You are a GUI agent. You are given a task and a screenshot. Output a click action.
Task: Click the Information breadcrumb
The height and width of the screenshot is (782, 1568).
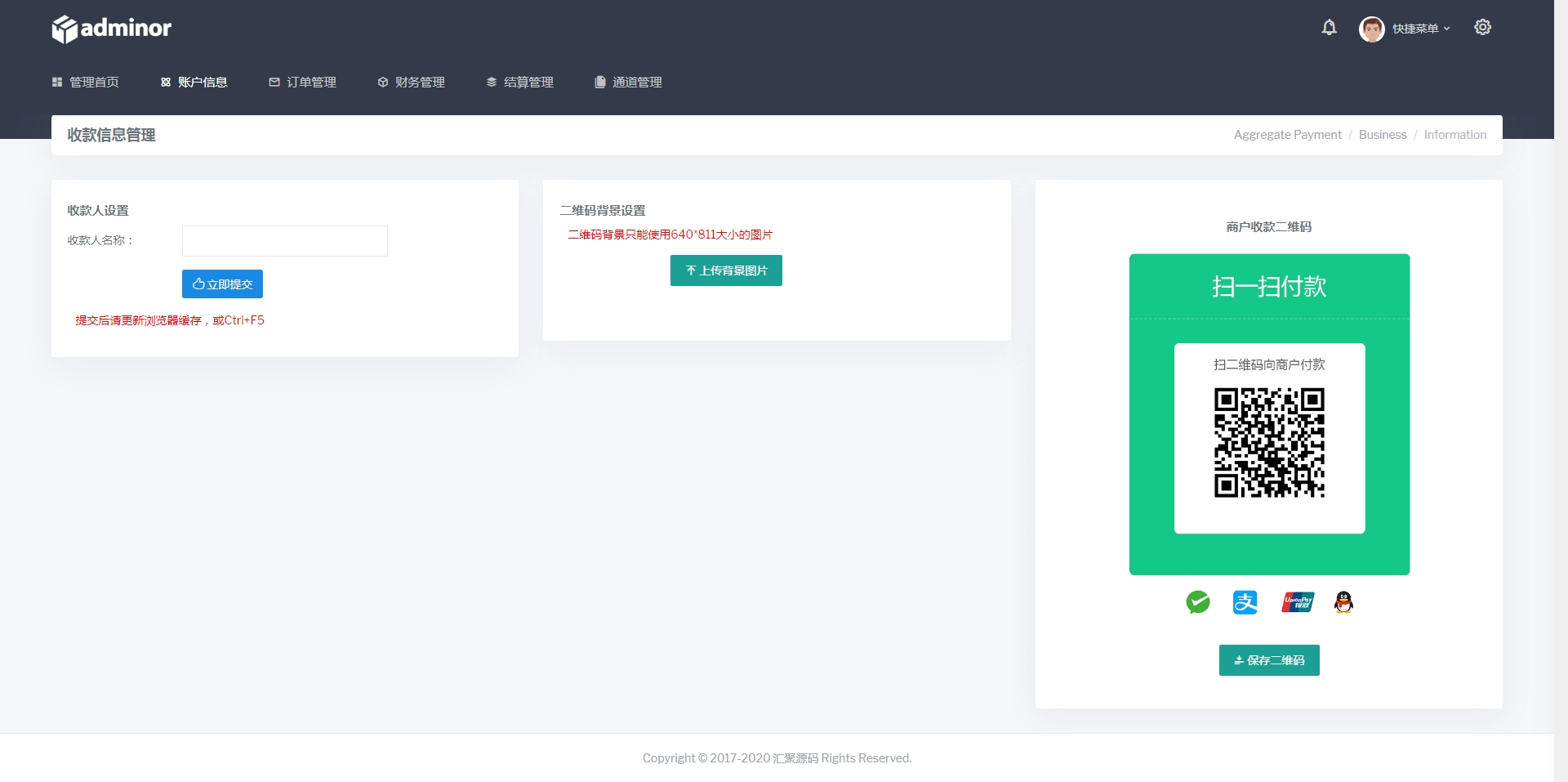1455,135
